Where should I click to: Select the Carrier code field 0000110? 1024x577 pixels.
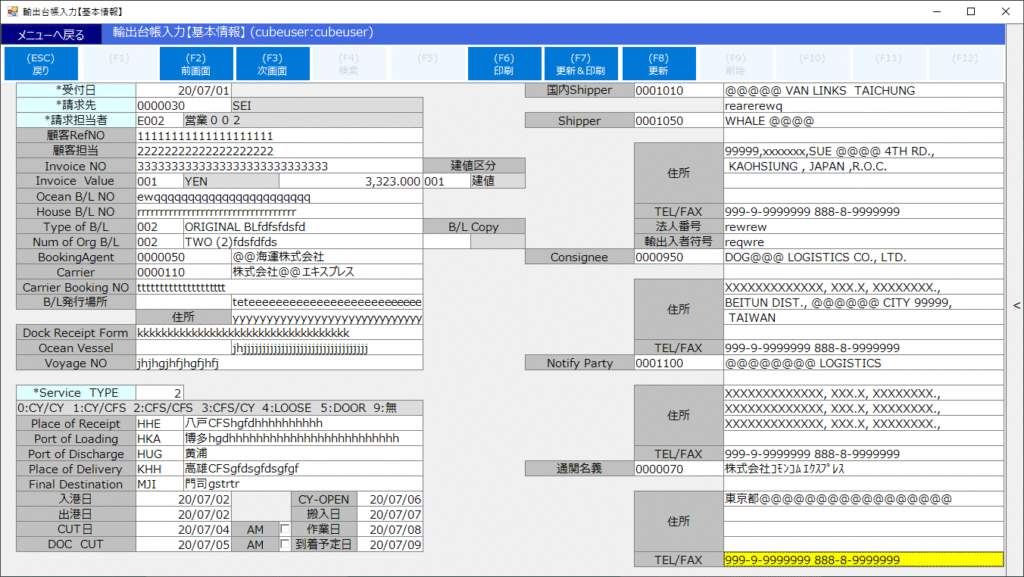[183, 272]
